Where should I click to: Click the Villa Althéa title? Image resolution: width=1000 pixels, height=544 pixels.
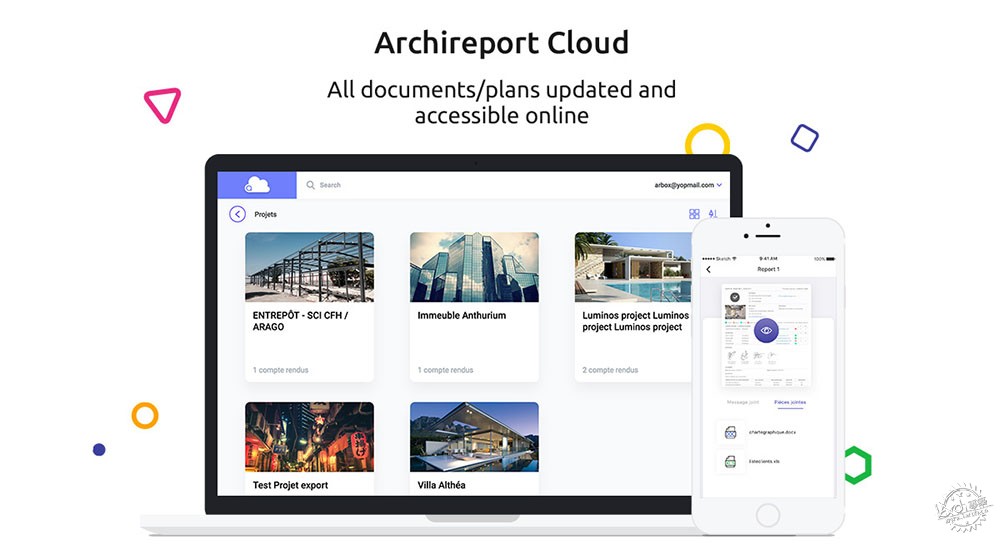[x=441, y=485]
